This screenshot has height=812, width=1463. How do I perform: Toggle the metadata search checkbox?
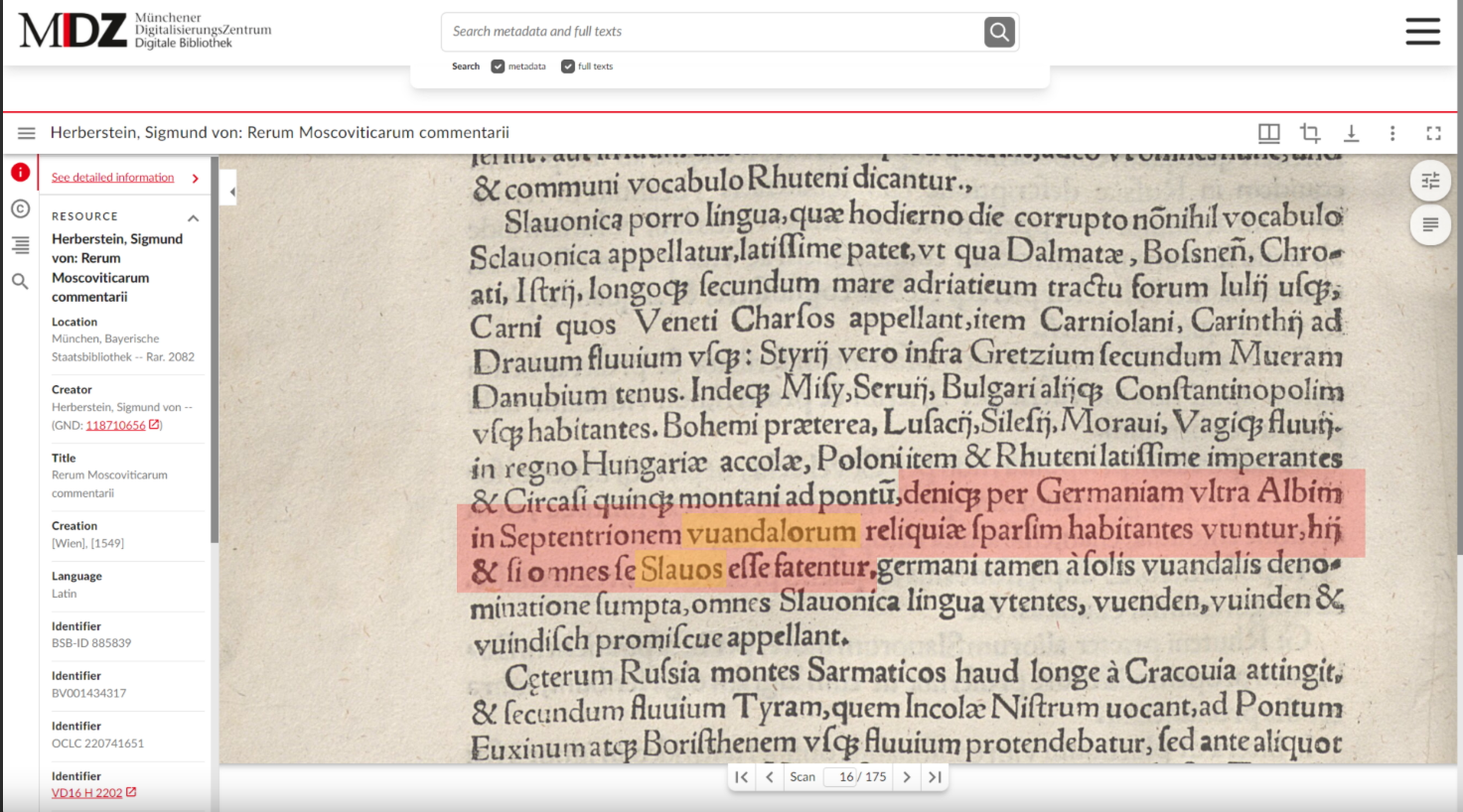(x=498, y=67)
